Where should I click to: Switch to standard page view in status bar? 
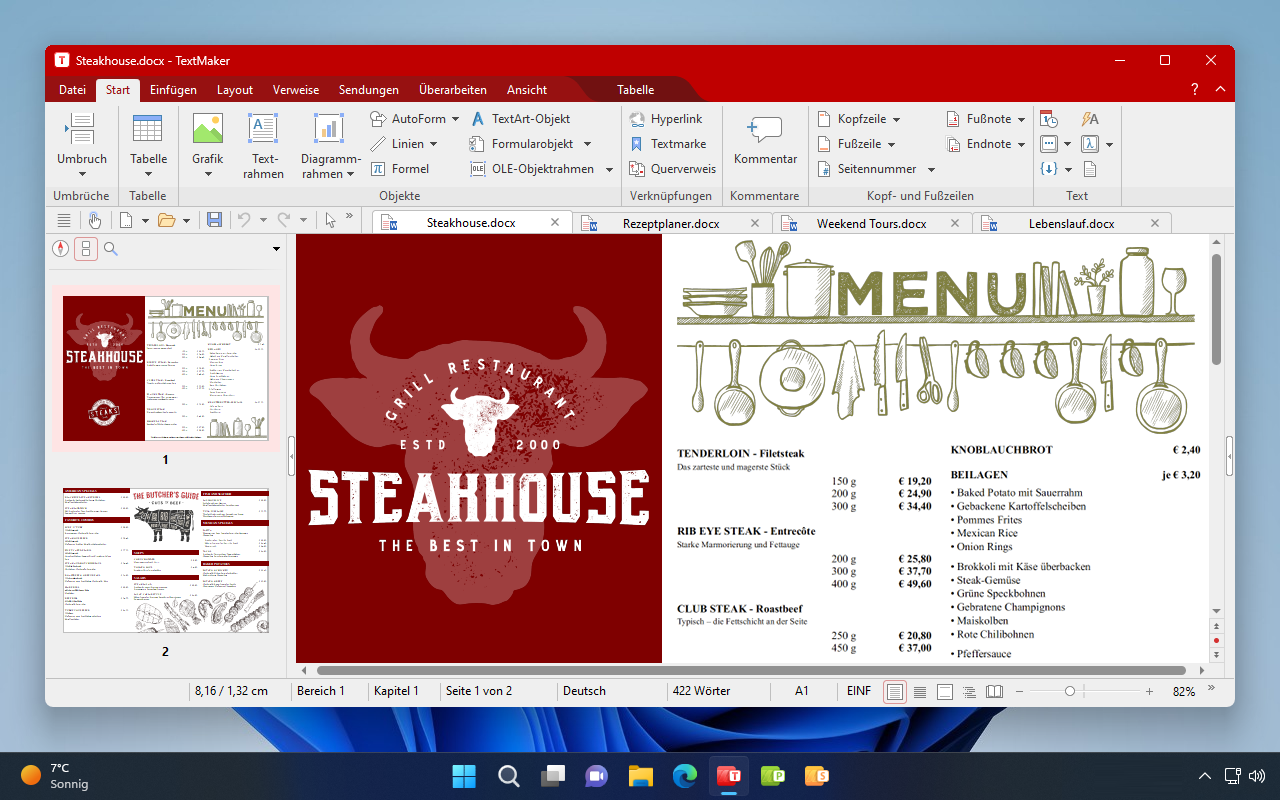click(x=895, y=691)
